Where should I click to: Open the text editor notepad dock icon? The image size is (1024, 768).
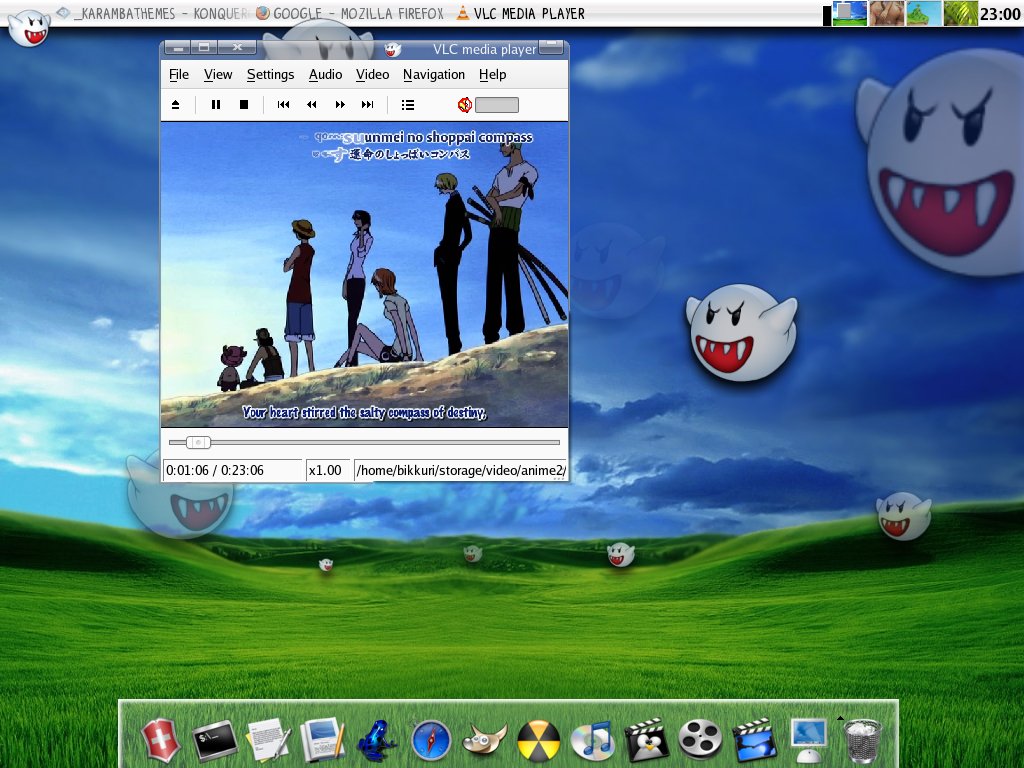click(268, 740)
